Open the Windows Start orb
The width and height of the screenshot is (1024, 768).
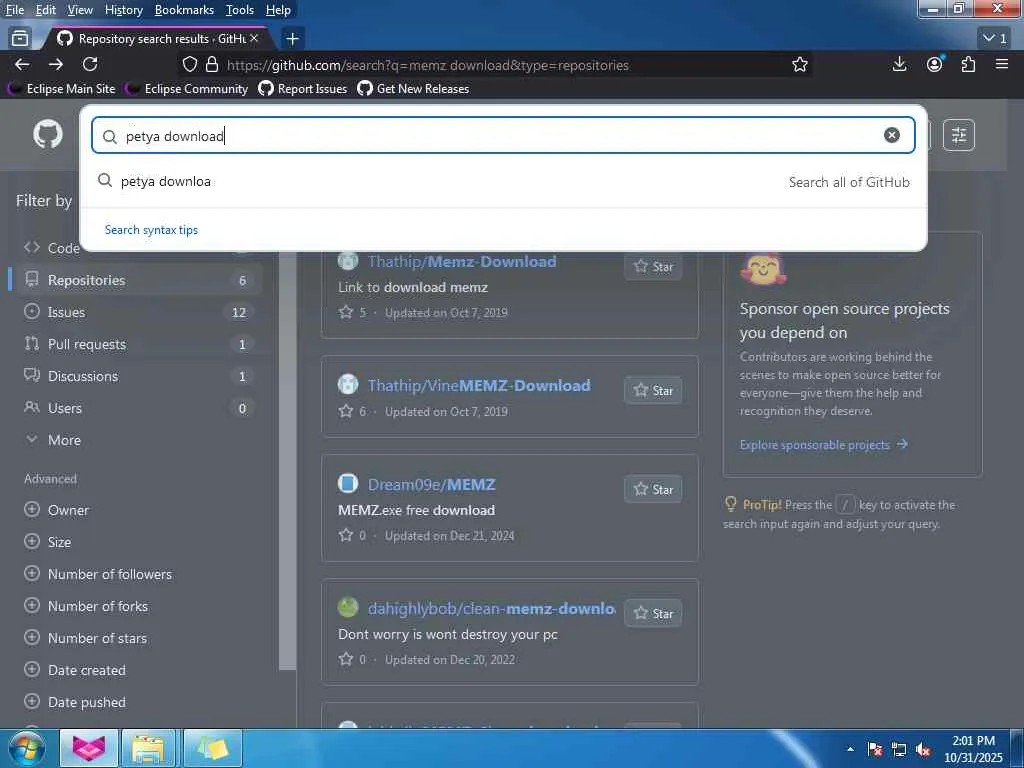pos(27,748)
